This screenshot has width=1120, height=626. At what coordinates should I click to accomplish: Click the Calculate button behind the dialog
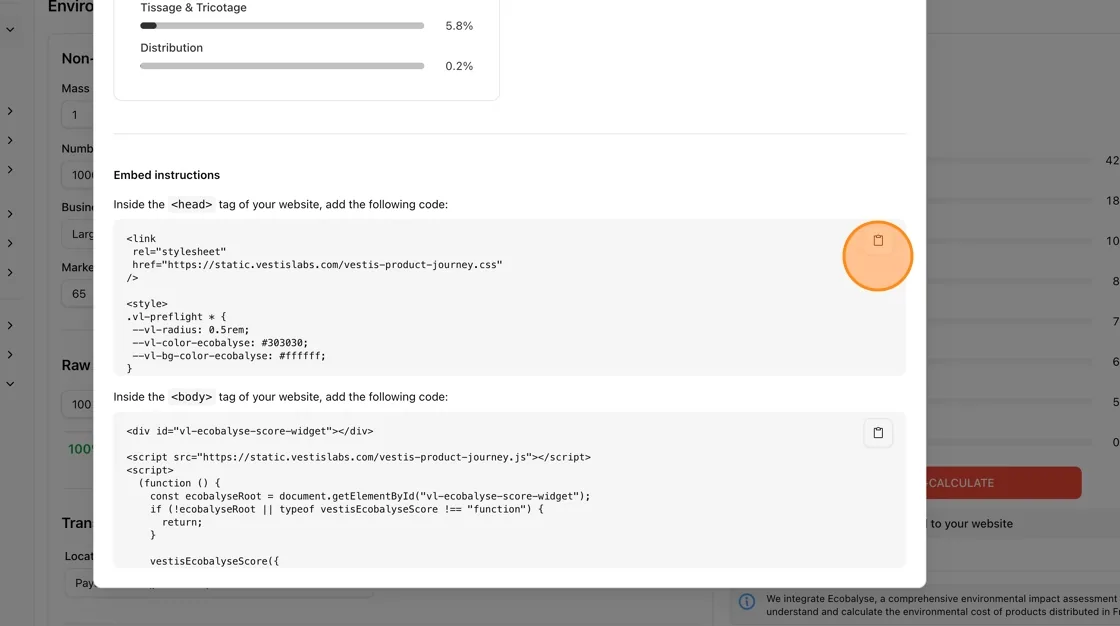pyautogui.click(x=1004, y=483)
